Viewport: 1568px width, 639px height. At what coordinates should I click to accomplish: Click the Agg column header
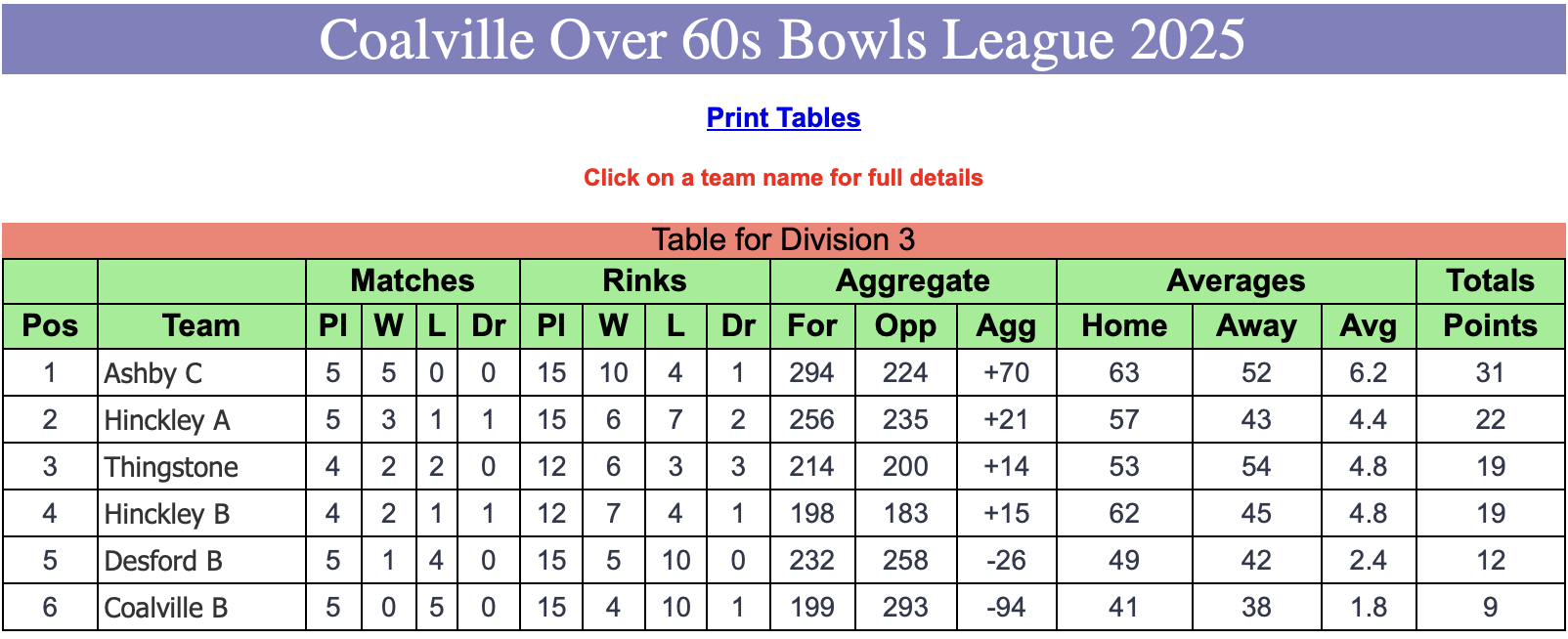point(1006,325)
